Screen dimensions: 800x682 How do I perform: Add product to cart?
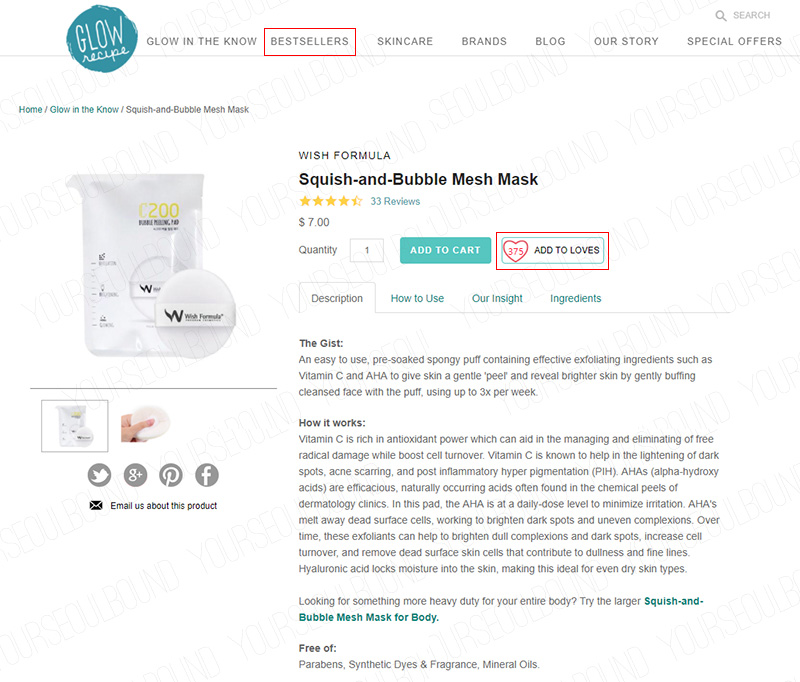click(x=445, y=250)
